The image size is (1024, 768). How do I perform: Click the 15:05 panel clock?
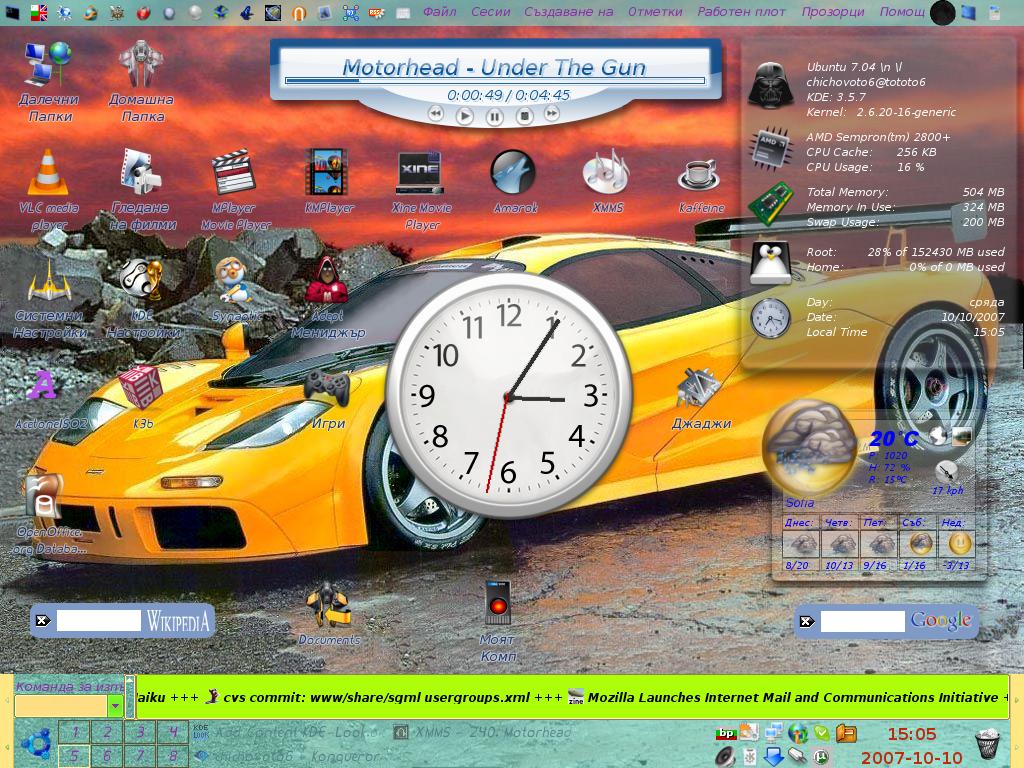tap(912, 734)
